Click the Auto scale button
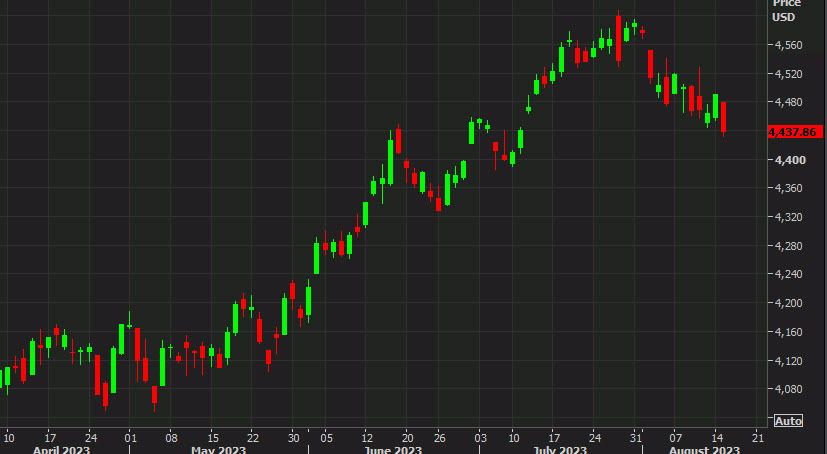The width and height of the screenshot is (827, 454). (788, 421)
